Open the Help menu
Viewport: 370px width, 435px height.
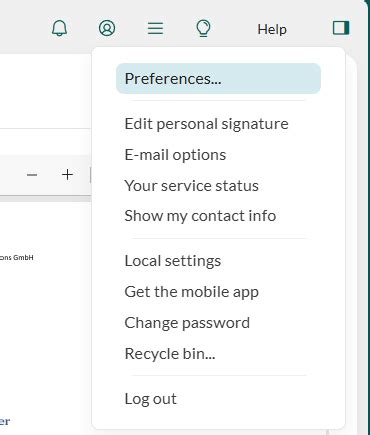272,29
